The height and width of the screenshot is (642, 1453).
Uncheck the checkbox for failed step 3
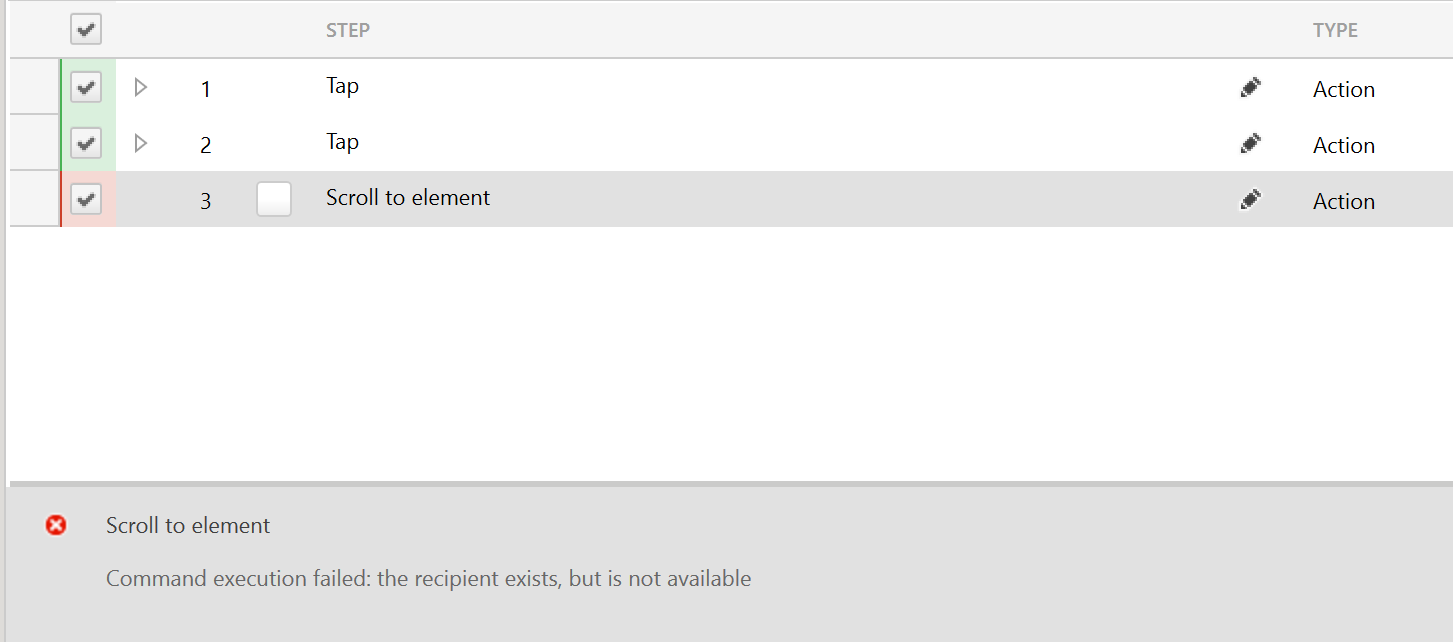pyautogui.click(x=86, y=200)
